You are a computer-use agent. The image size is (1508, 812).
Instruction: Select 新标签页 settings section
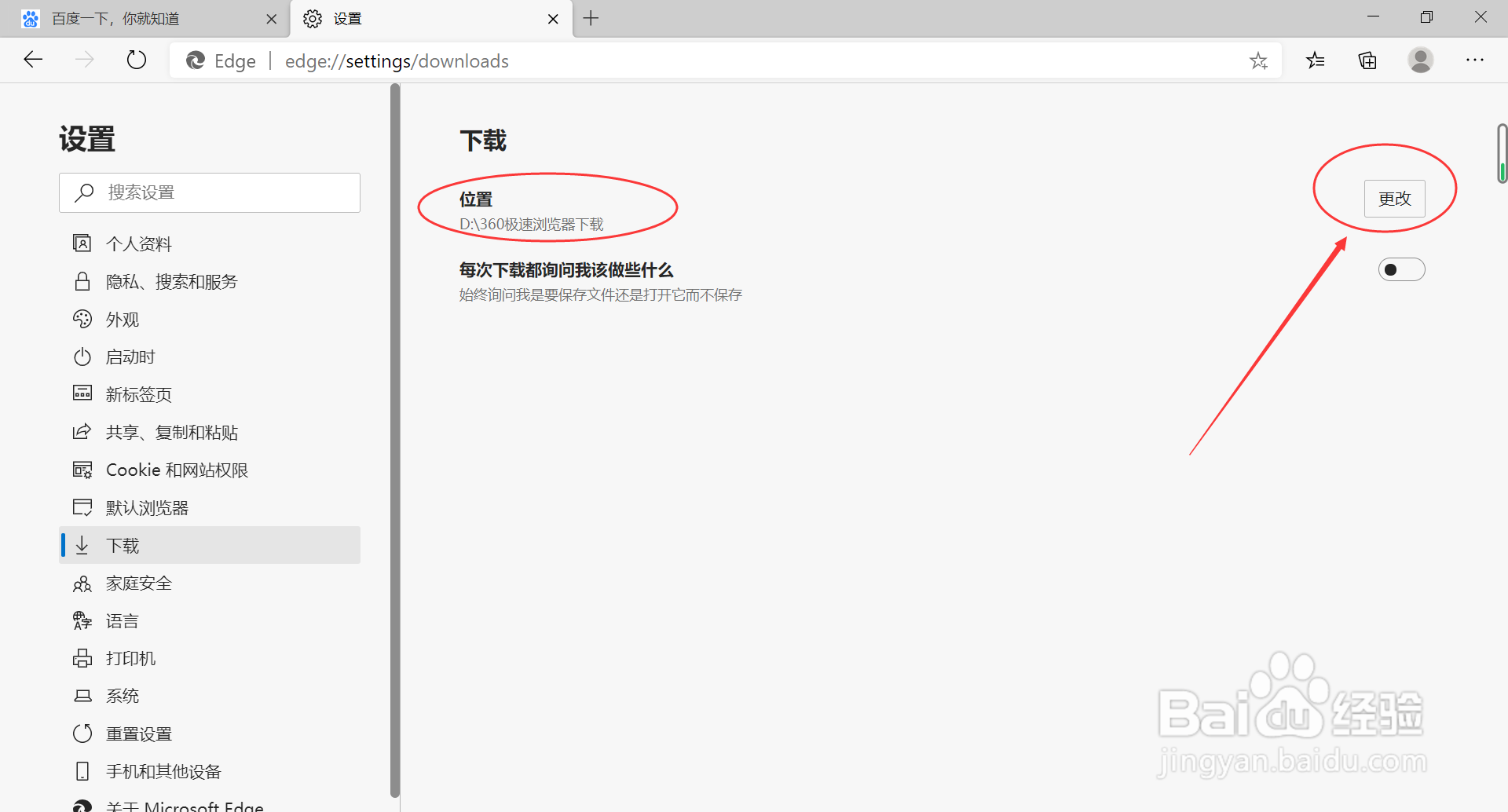(139, 394)
